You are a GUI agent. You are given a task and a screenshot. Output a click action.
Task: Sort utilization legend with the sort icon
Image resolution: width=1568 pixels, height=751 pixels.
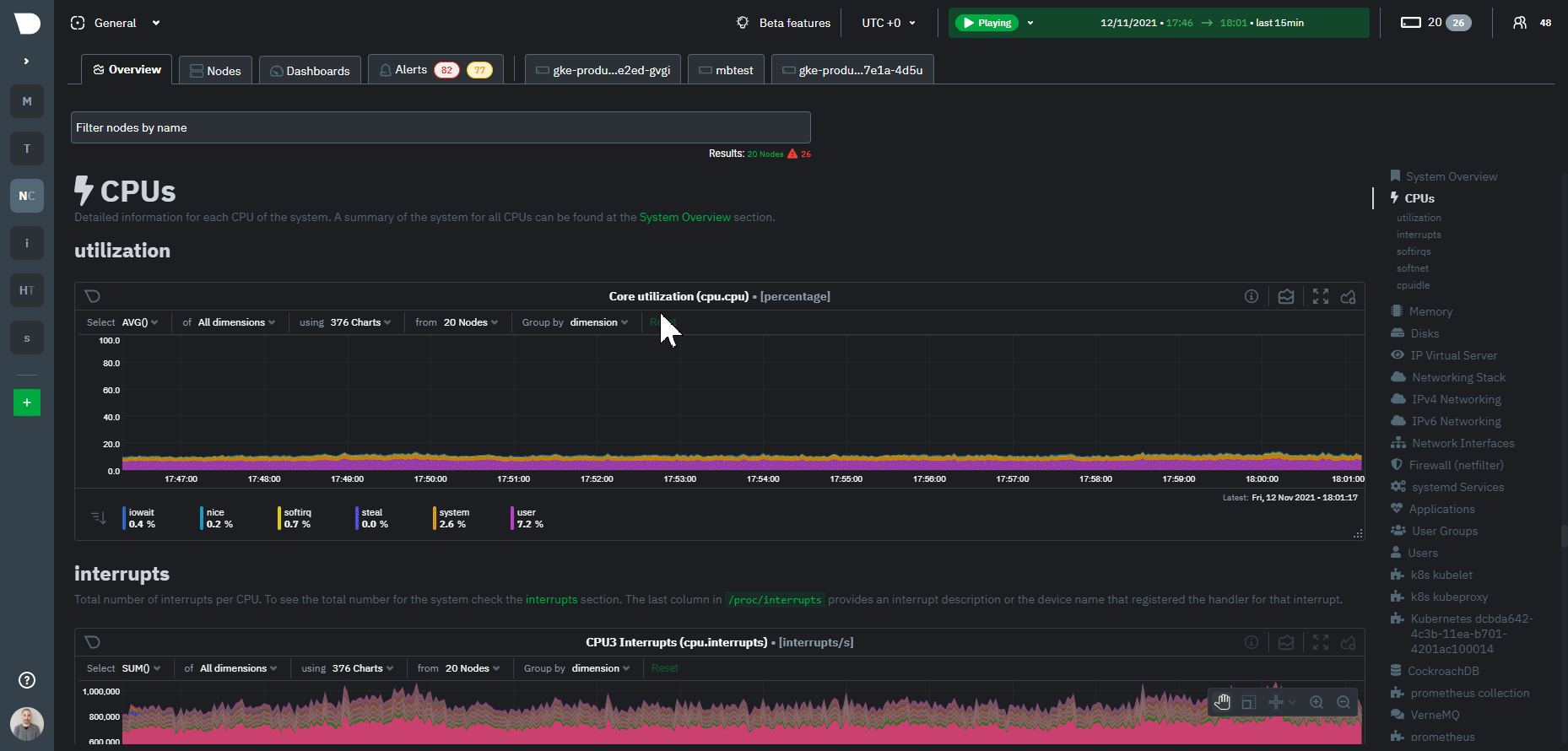[99, 517]
